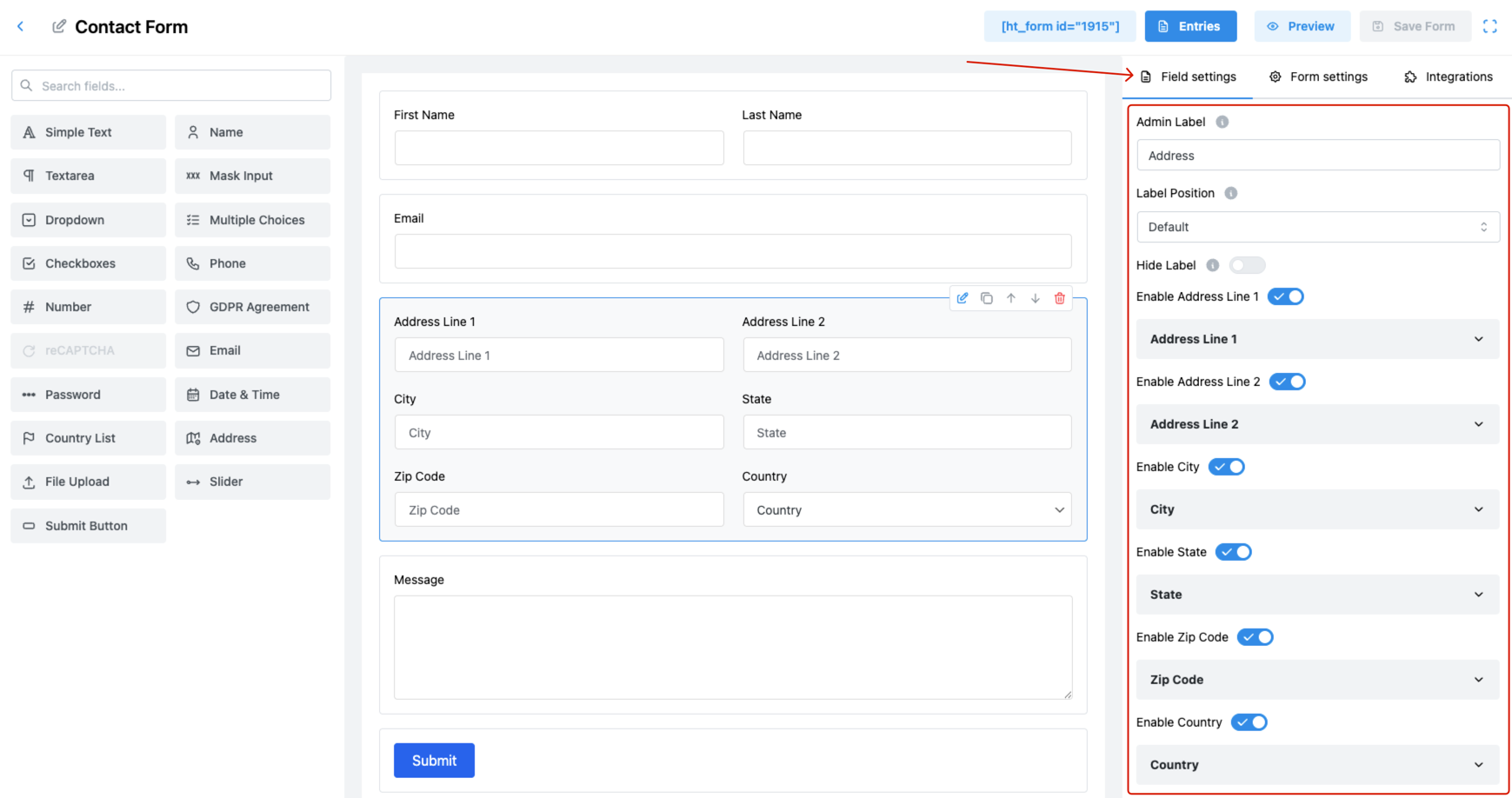
Task: Add the Slider field from sidebar
Action: [252, 482]
